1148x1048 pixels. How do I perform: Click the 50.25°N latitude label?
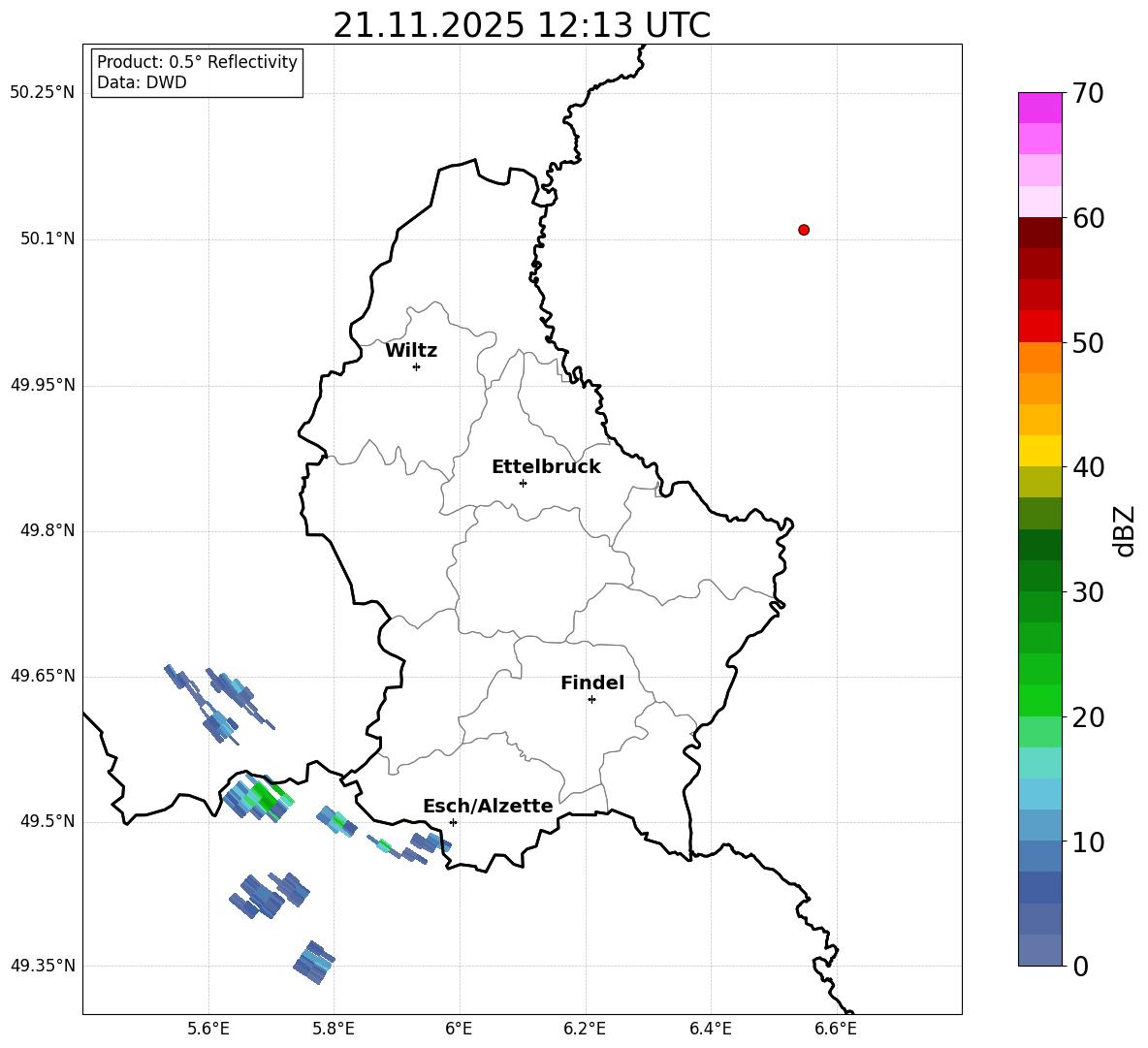[x=43, y=93]
